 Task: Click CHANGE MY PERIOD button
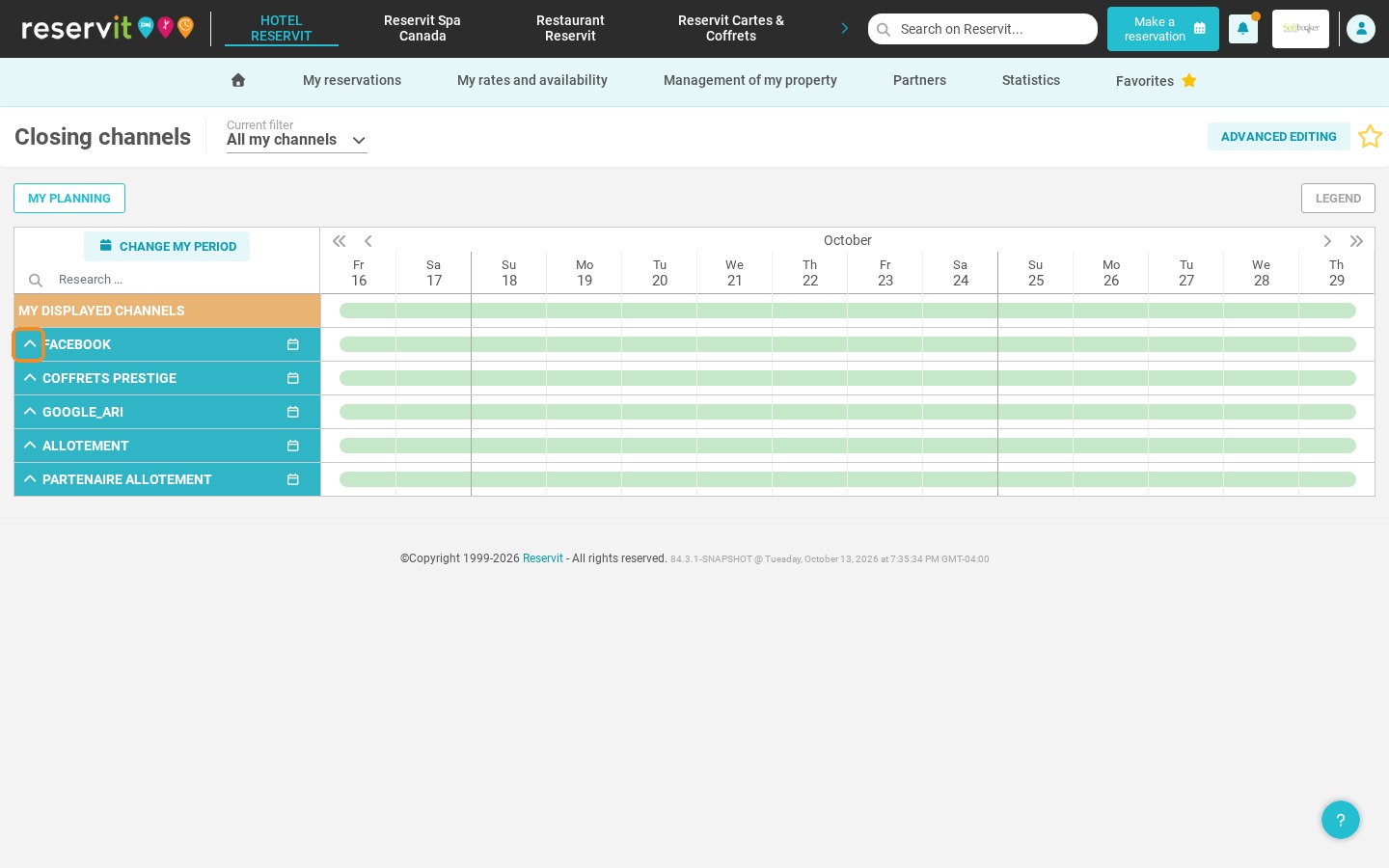pos(167,246)
